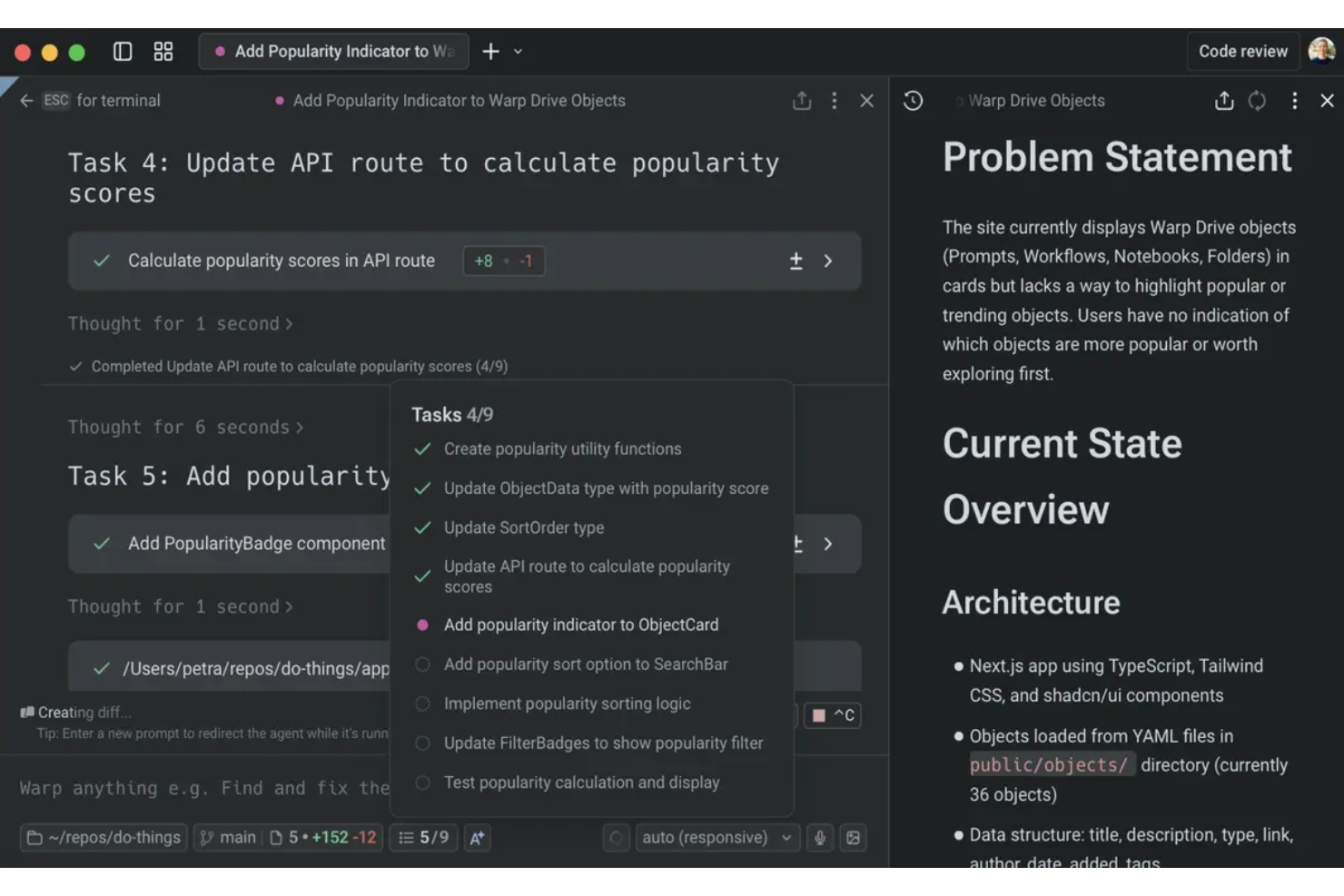Open the tab grid overview icon

click(163, 52)
